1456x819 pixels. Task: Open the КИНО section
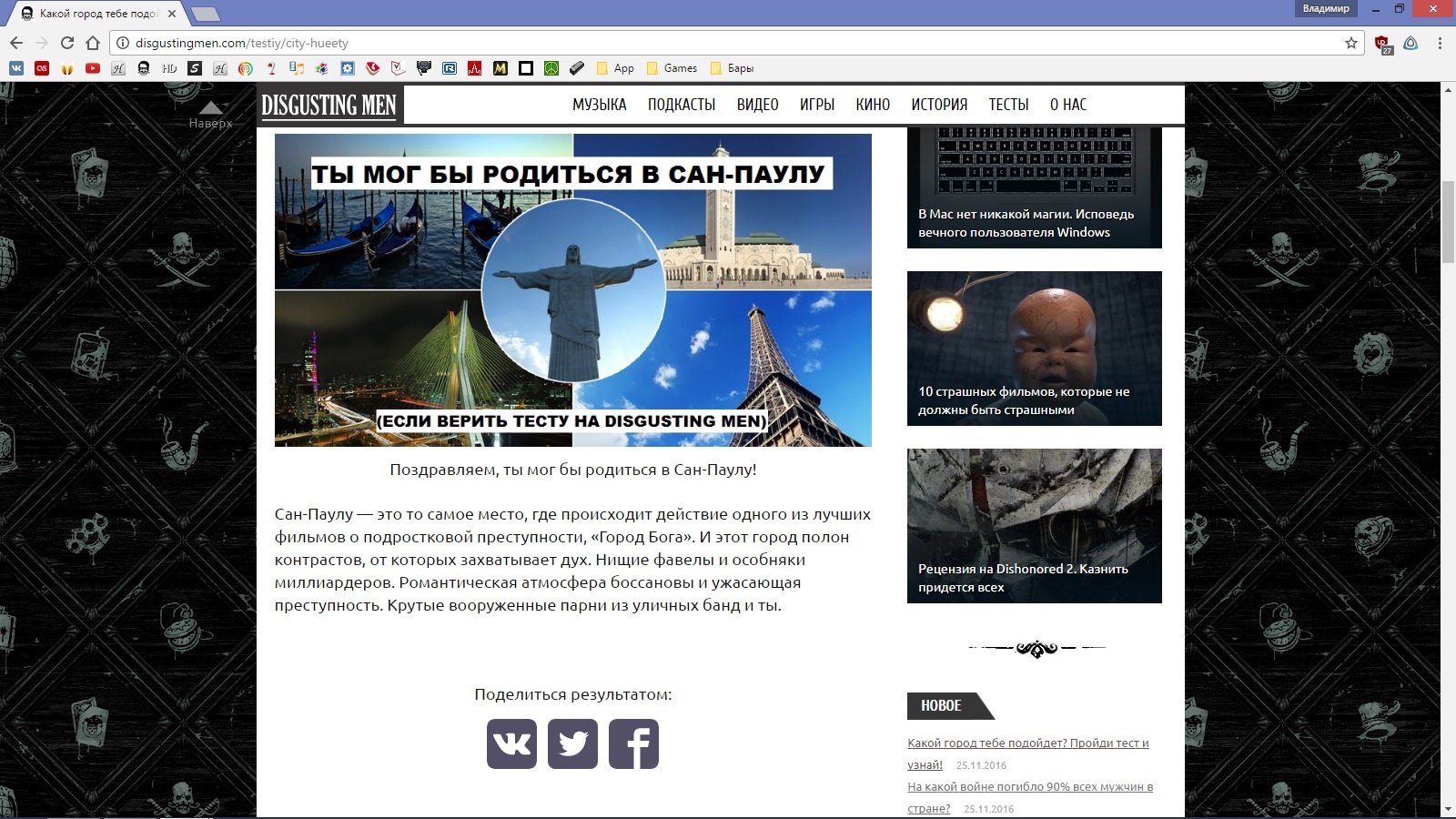(x=873, y=105)
